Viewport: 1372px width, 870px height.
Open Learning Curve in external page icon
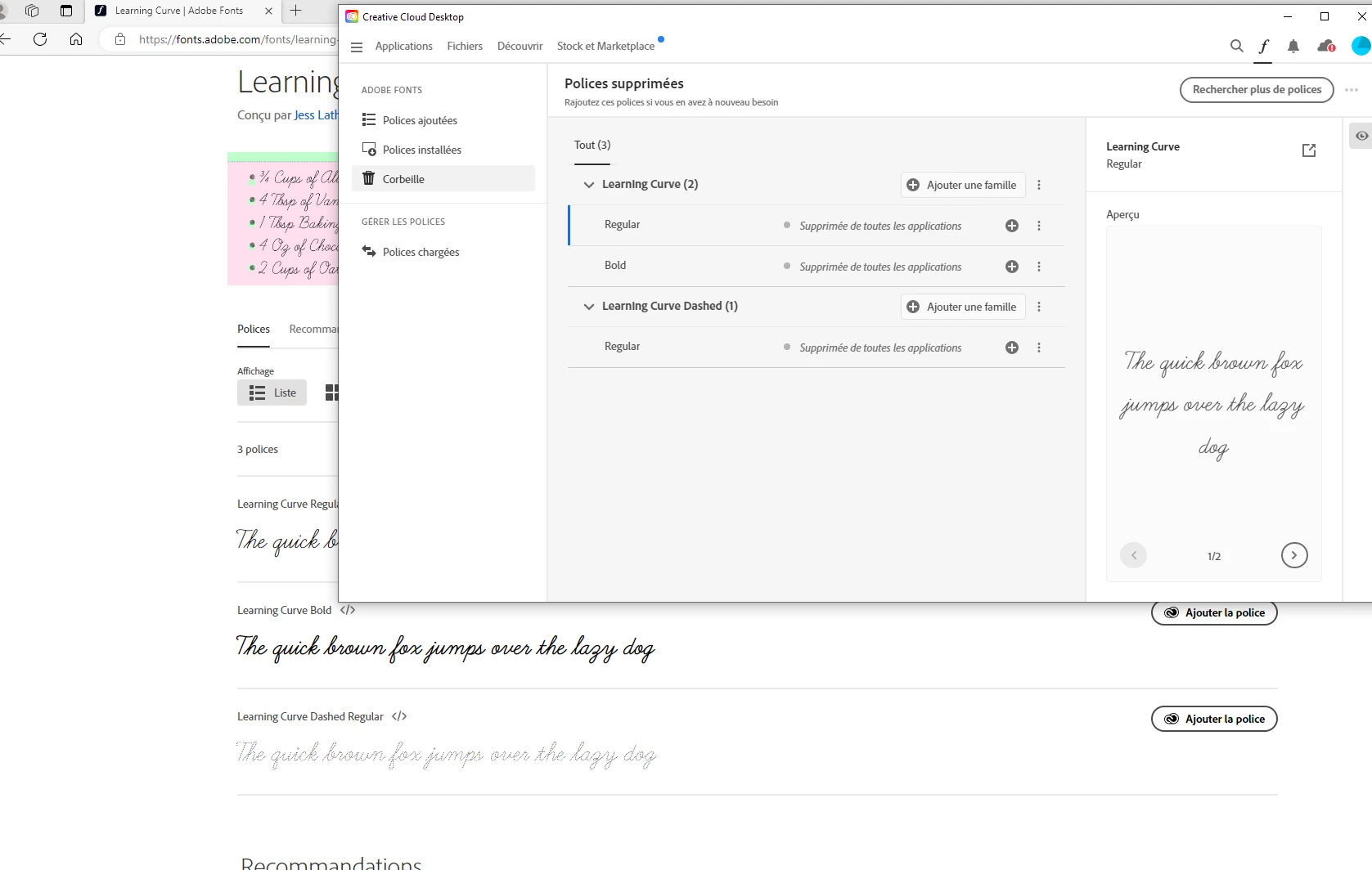pos(1309,150)
